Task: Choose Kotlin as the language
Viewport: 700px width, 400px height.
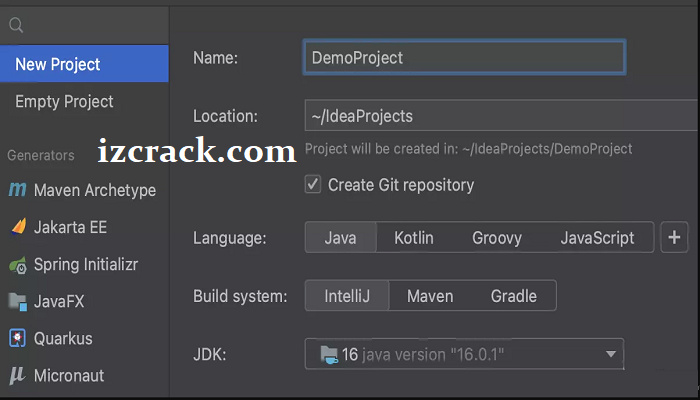Action: click(x=414, y=238)
